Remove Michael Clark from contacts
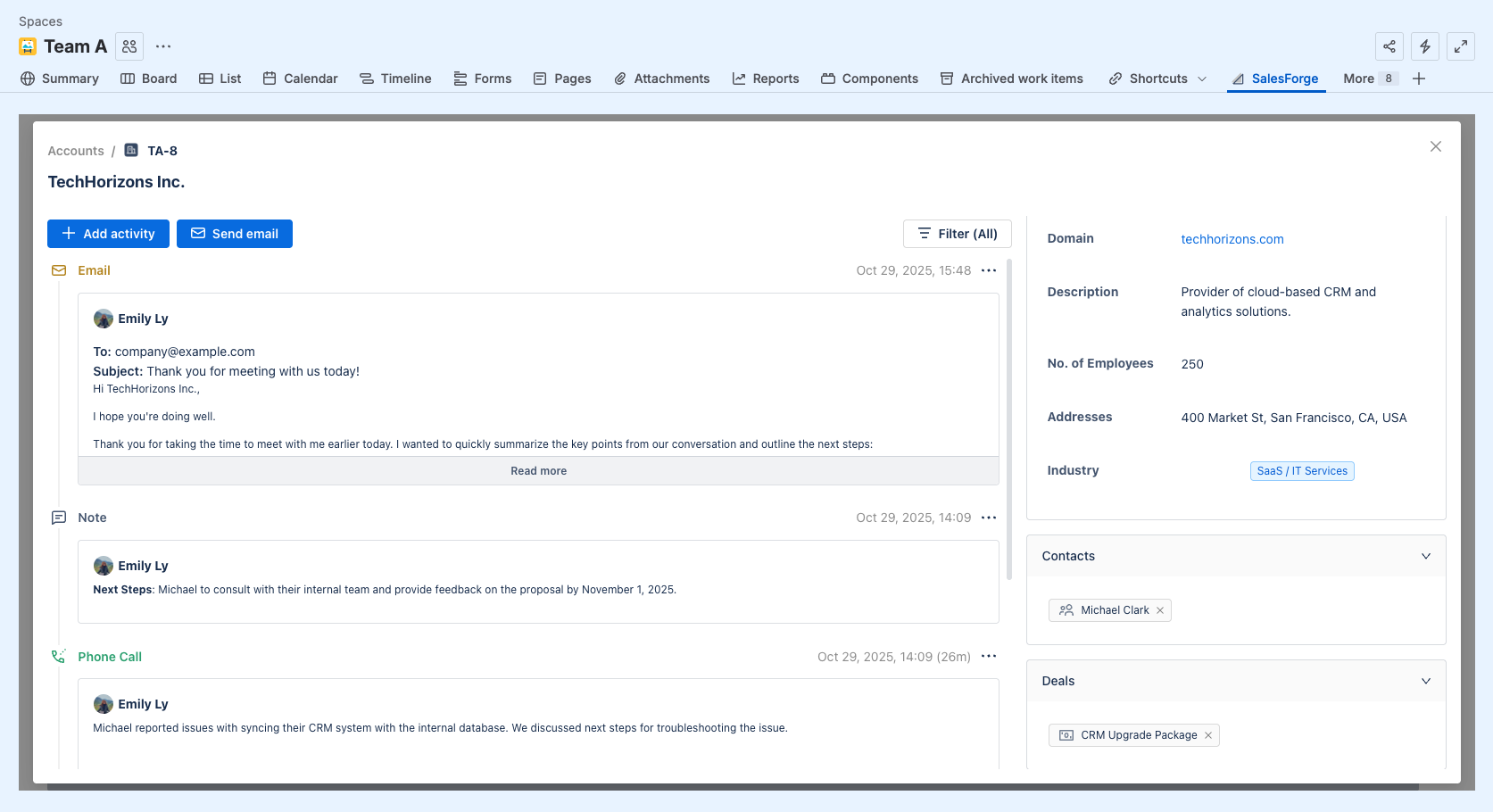 point(1160,610)
